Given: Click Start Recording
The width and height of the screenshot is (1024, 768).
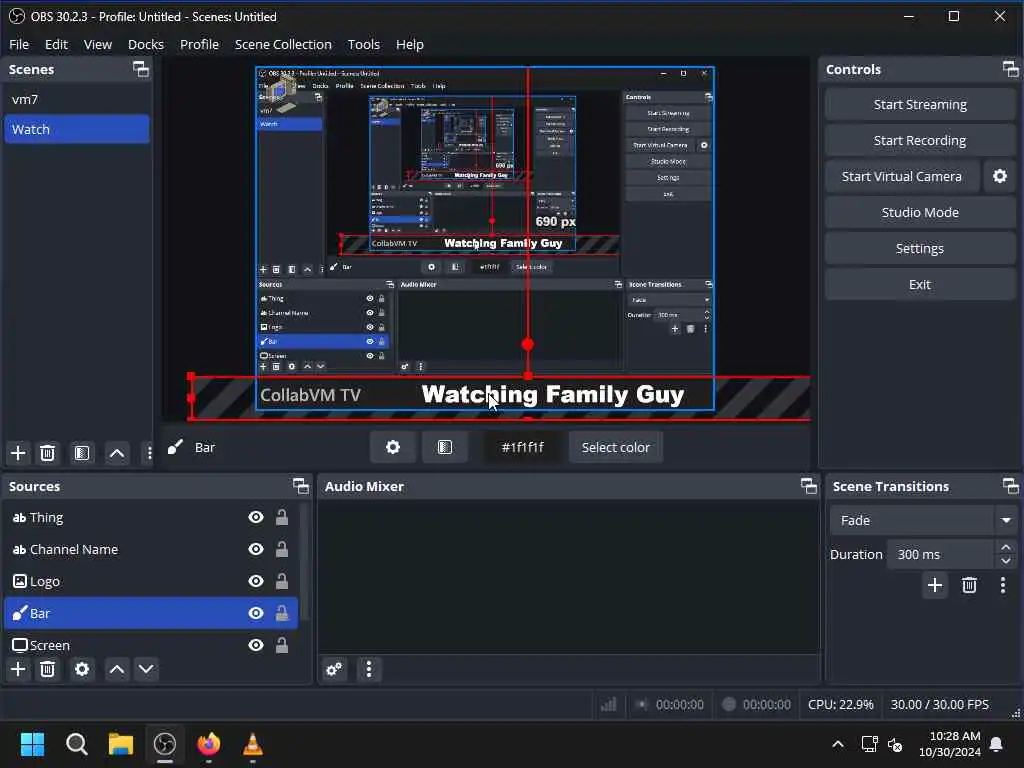Looking at the screenshot, I should (x=920, y=140).
